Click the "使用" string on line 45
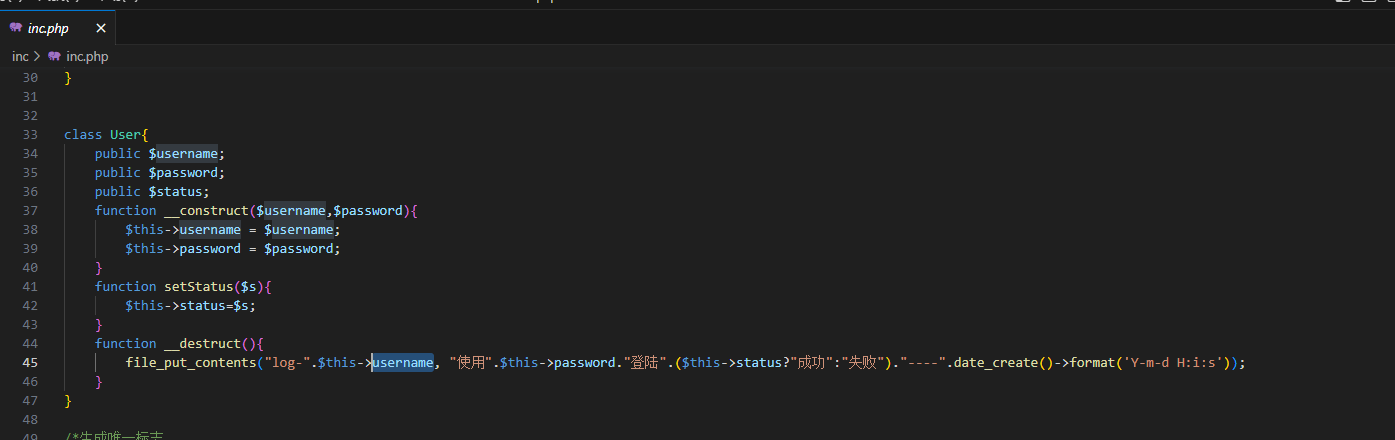The width and height of the screenshot is (1395, 440). point(472,362)
